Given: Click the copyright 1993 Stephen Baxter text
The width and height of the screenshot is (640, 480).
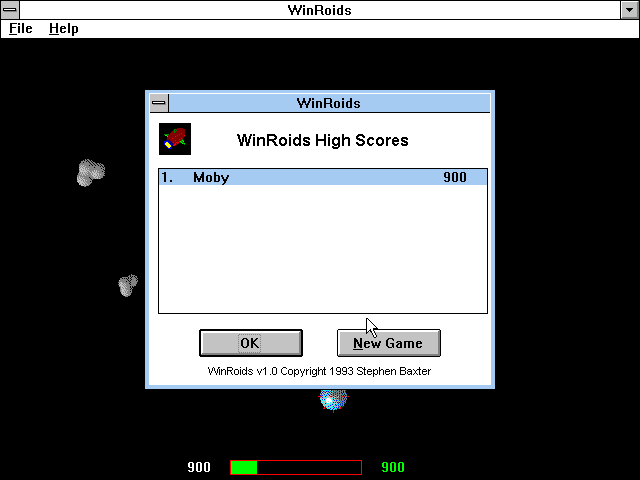Looking at the screenshot, I should point(319,371).
